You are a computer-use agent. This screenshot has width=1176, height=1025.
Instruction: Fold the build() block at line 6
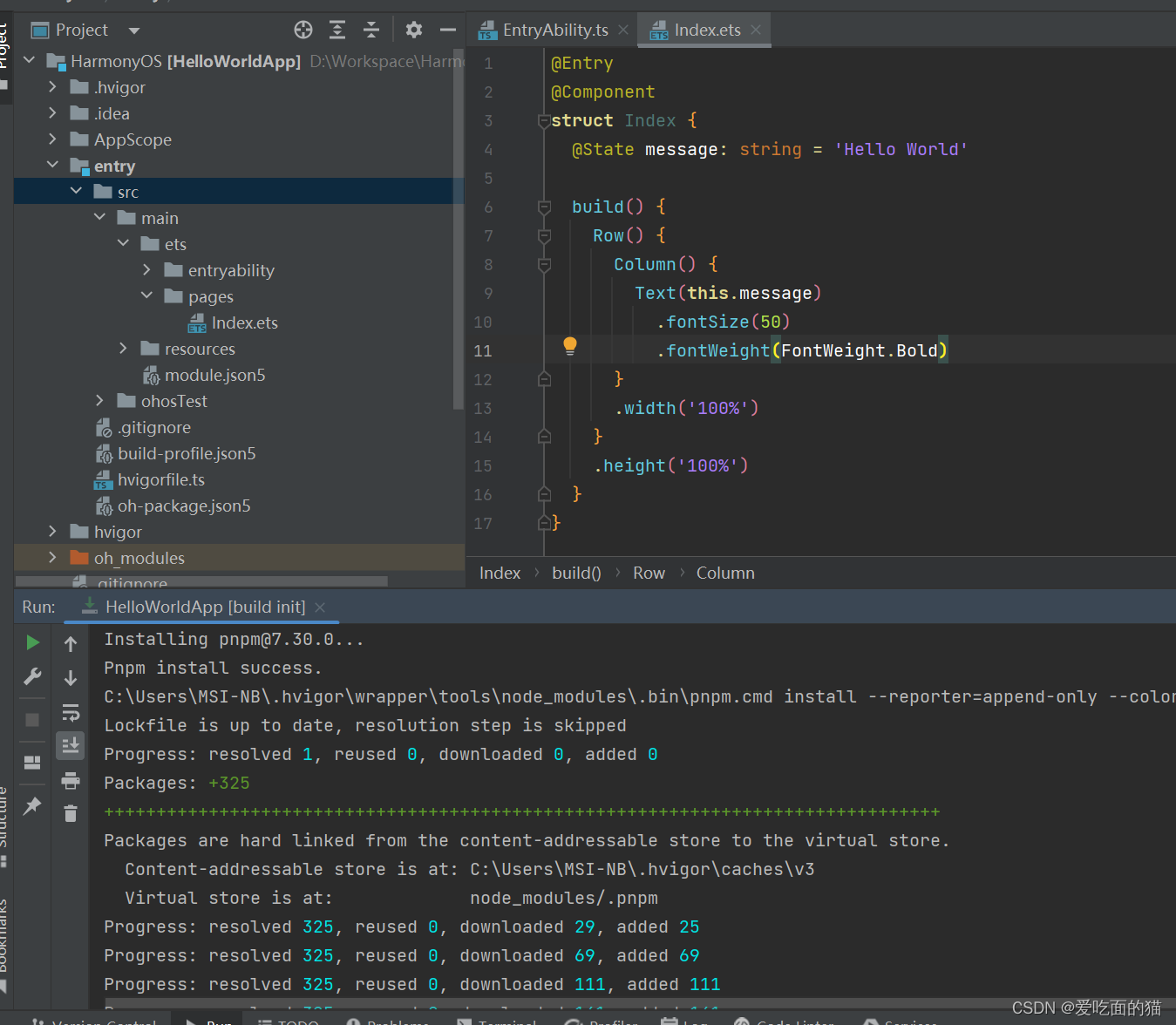pyautogui.click(x=544, y=207)
